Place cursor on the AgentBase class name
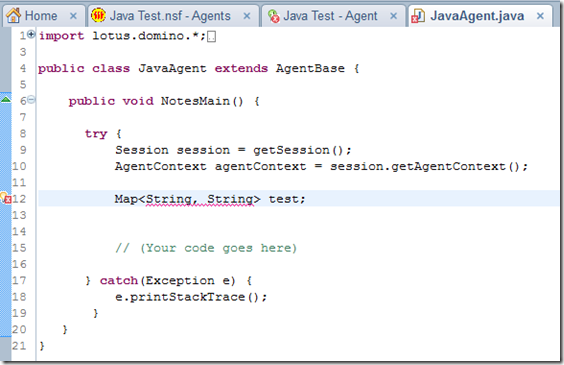Screen dimensions: 564x365 [310, 68]
